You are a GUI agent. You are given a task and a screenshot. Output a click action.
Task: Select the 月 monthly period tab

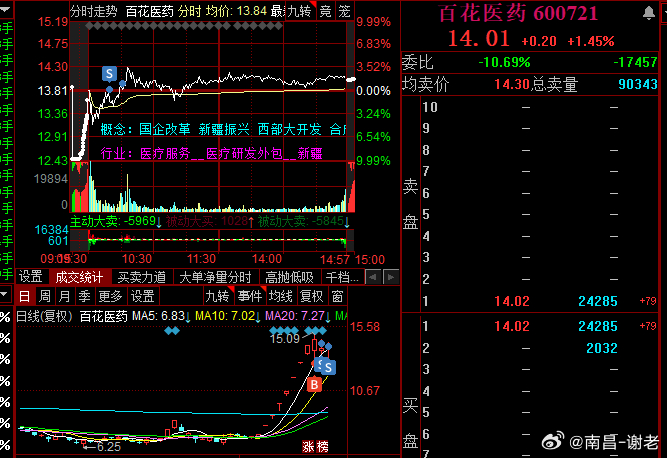(64, 296)
